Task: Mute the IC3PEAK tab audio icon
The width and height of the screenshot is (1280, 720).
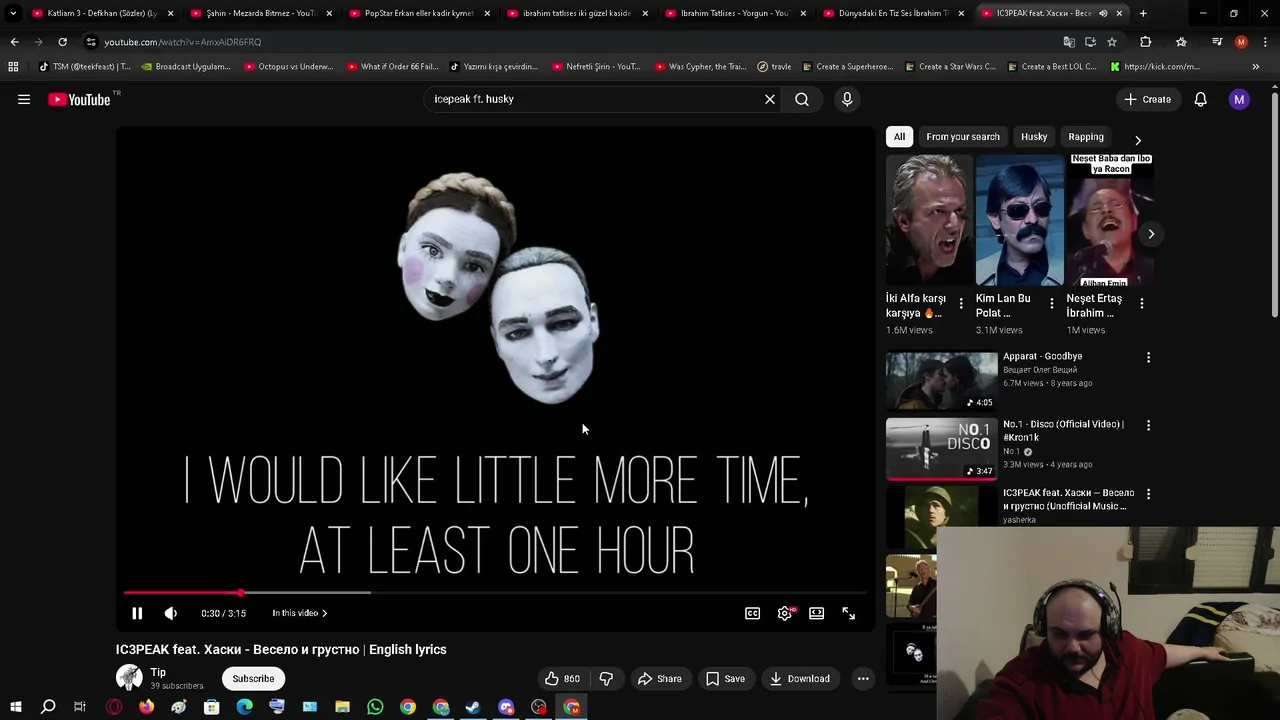Action: click(1103, 13)
